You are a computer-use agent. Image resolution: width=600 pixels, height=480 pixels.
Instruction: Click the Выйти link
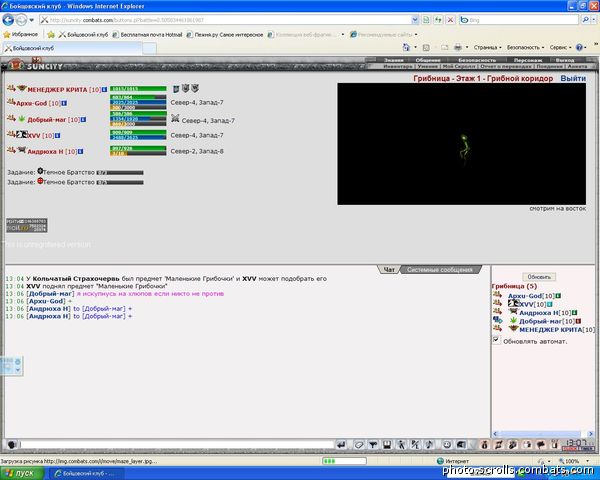coord(573,78)
